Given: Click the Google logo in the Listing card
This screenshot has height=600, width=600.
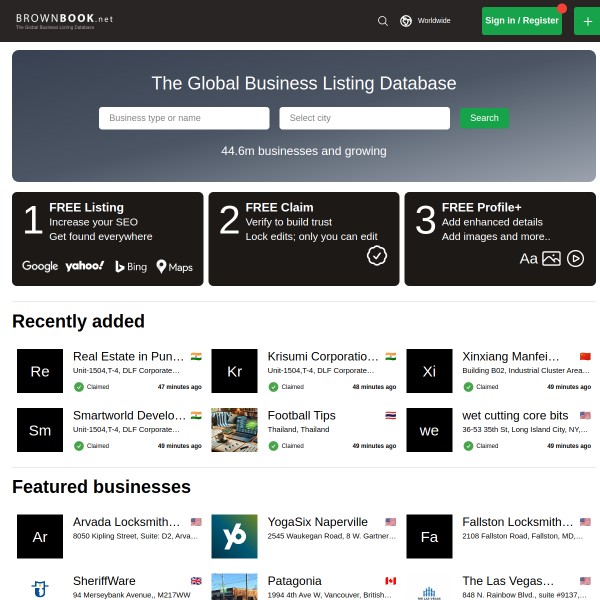Looking at the screenshot, I should (x=40, y=266).
